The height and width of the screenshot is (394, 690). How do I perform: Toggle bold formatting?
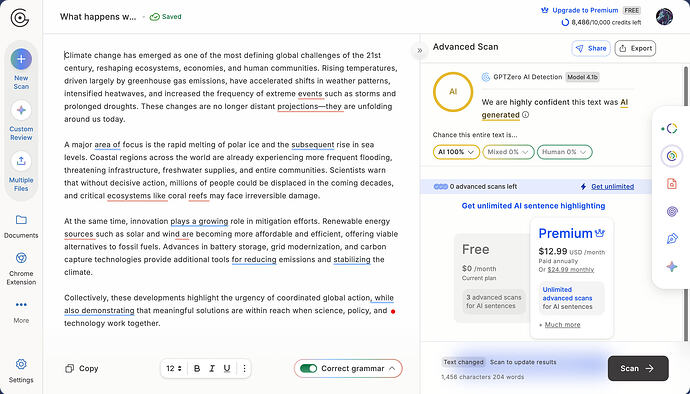(x=197, y=368)
